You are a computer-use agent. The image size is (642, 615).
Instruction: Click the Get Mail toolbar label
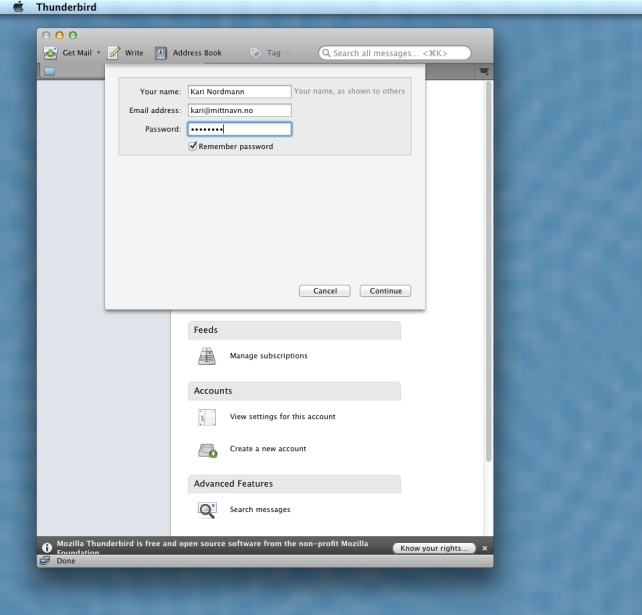point(77,53)
